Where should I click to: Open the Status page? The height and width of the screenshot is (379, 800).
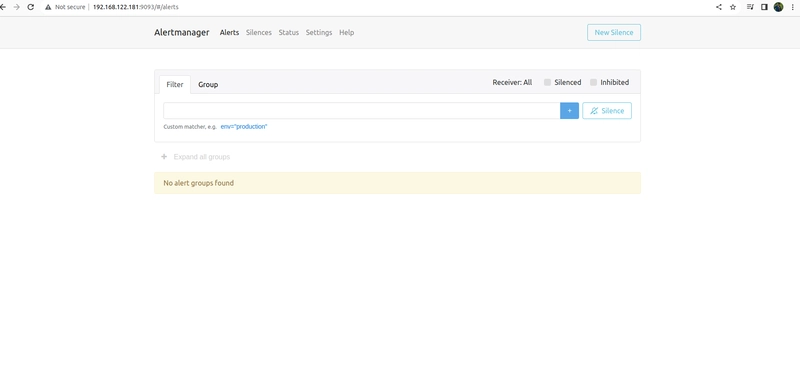coord(289,32)
